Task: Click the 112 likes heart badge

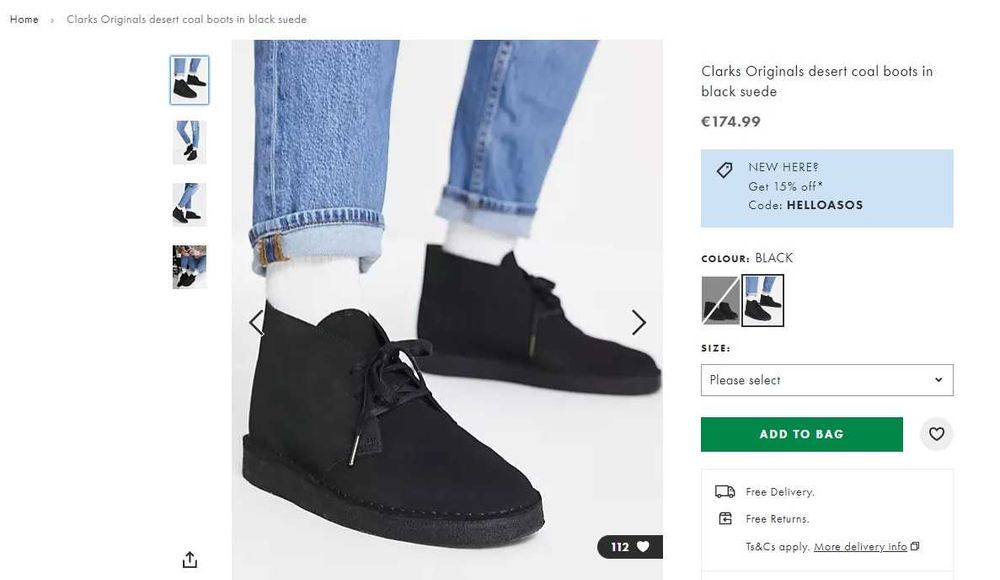Action: coord(630,547)
